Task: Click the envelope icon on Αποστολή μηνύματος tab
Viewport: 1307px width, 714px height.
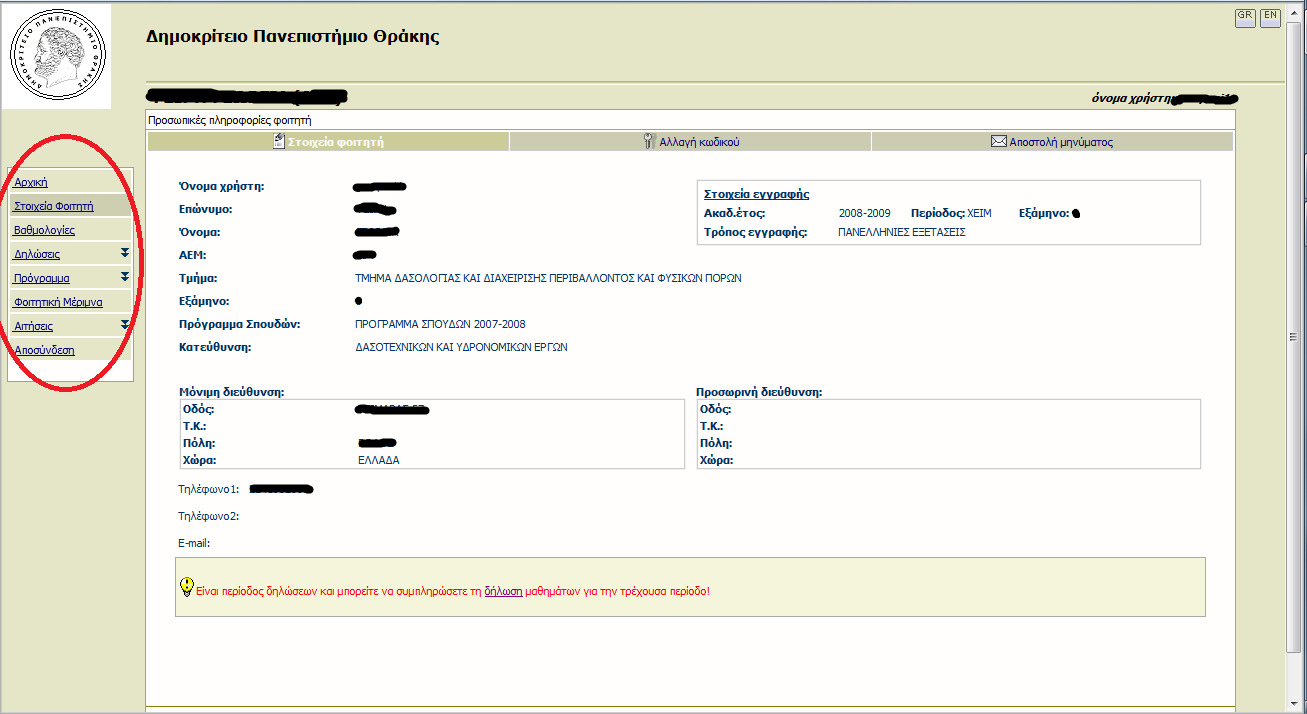Action: [x=998, y=142]
